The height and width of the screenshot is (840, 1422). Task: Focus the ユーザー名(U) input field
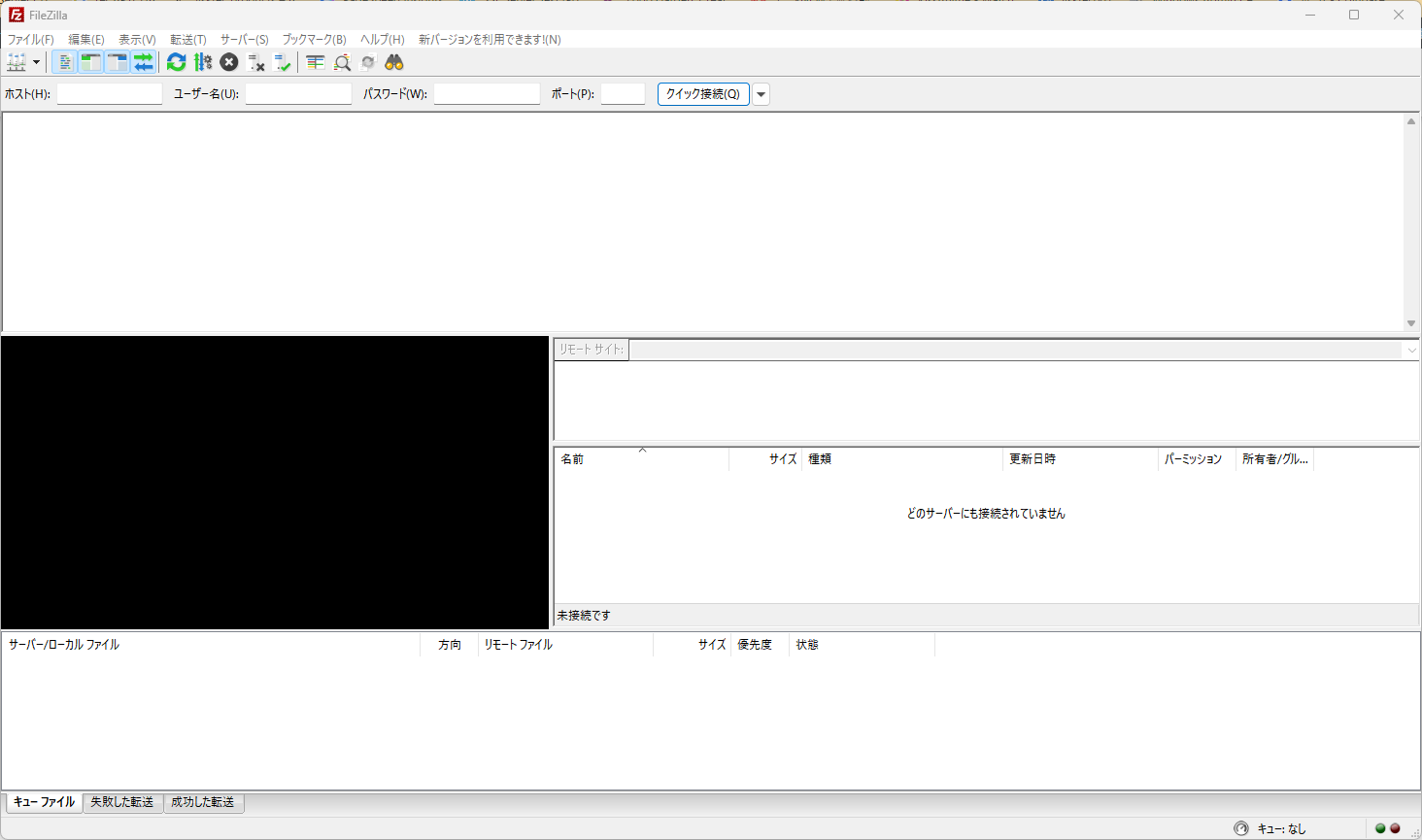[298, 94]
